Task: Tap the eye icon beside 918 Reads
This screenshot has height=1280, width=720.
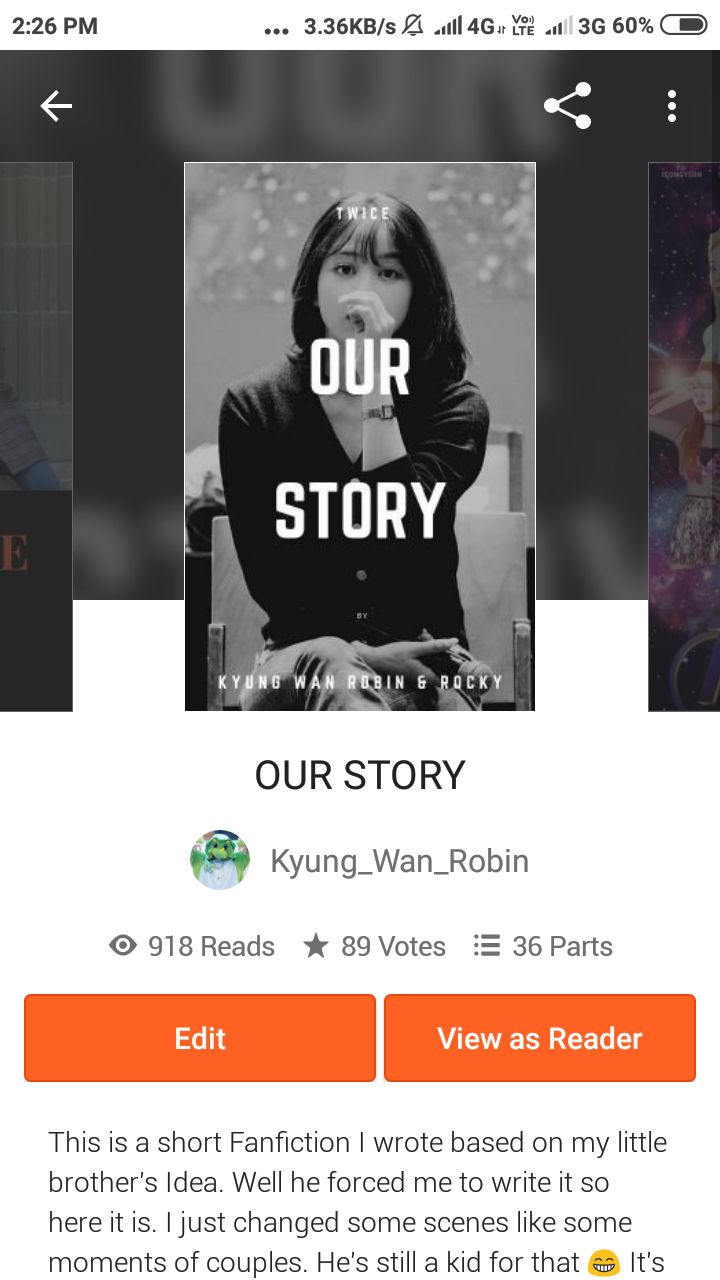Action: tap(123, 946)
